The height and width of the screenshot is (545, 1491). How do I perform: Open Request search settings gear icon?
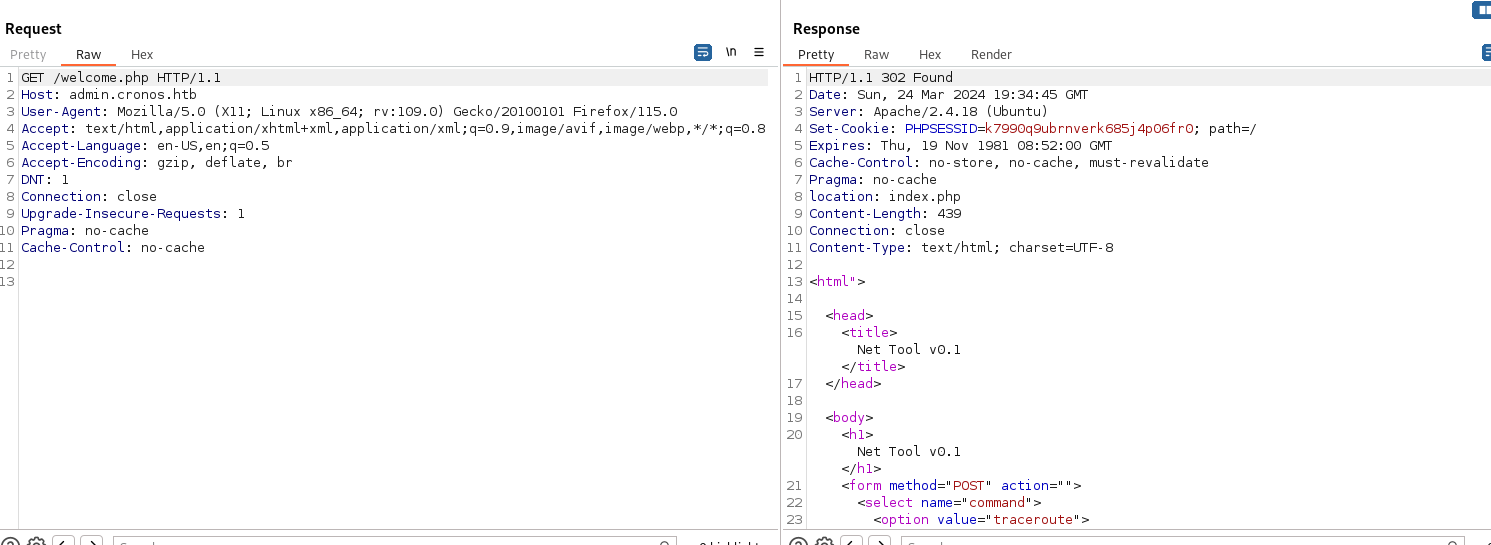point(36,541)
